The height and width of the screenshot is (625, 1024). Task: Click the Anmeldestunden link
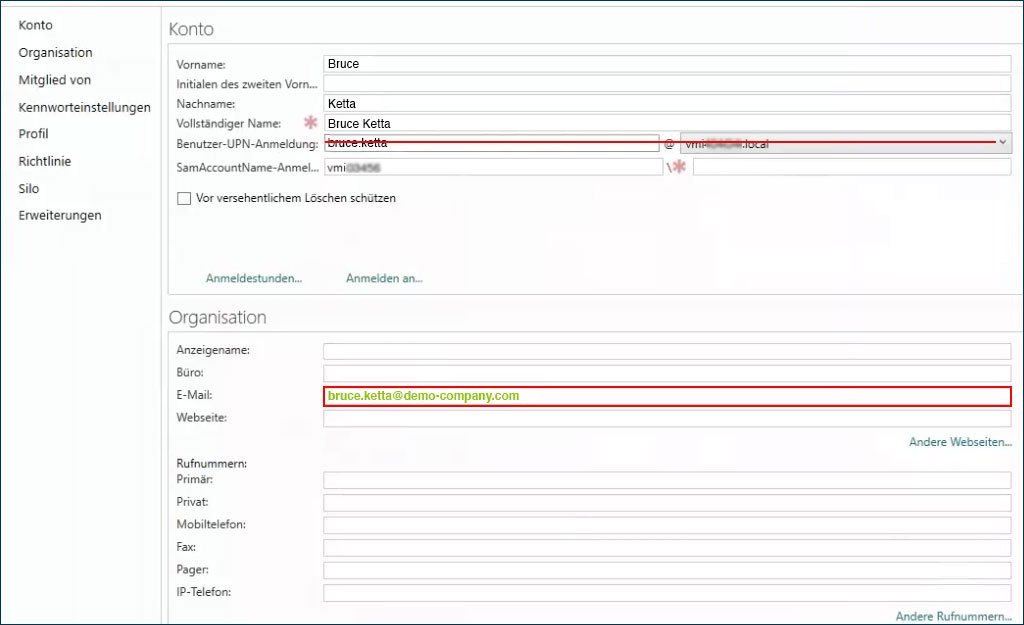click(254, 278)
